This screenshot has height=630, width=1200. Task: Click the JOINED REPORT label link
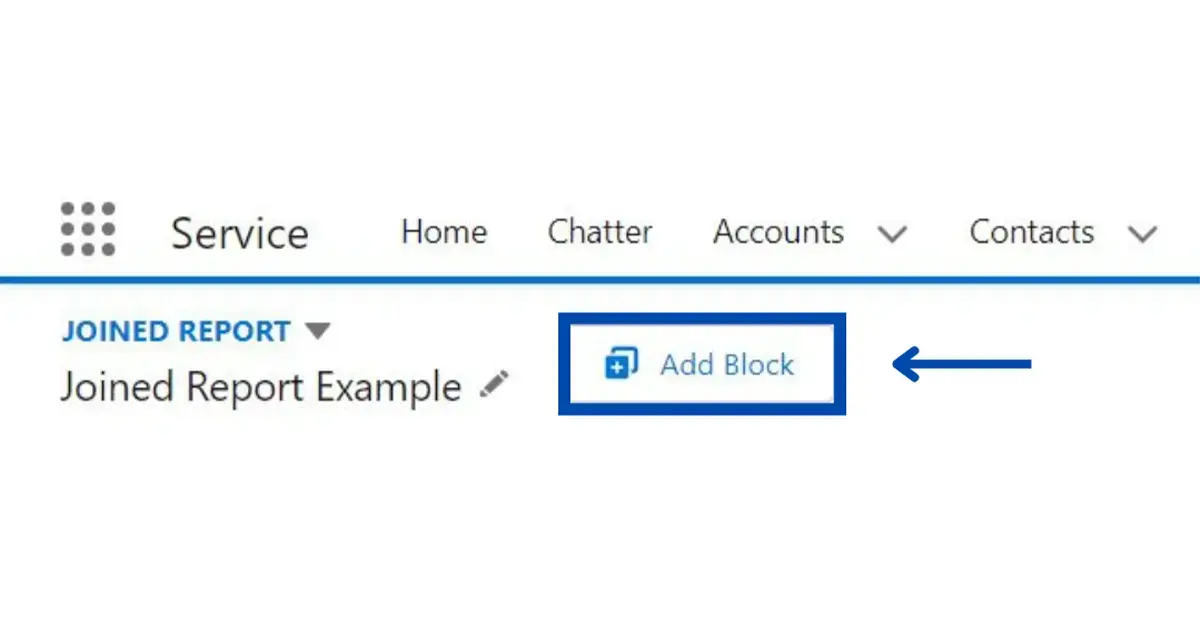point(175,330)
